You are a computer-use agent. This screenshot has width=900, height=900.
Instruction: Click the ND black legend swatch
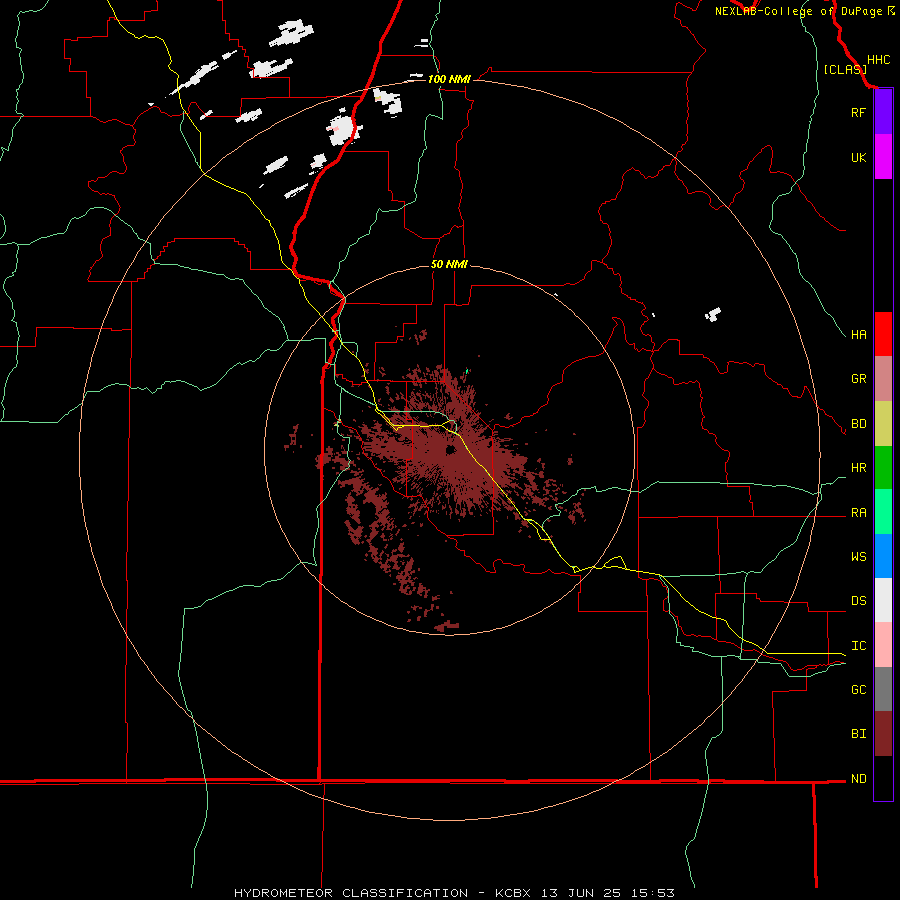point(883,778)
